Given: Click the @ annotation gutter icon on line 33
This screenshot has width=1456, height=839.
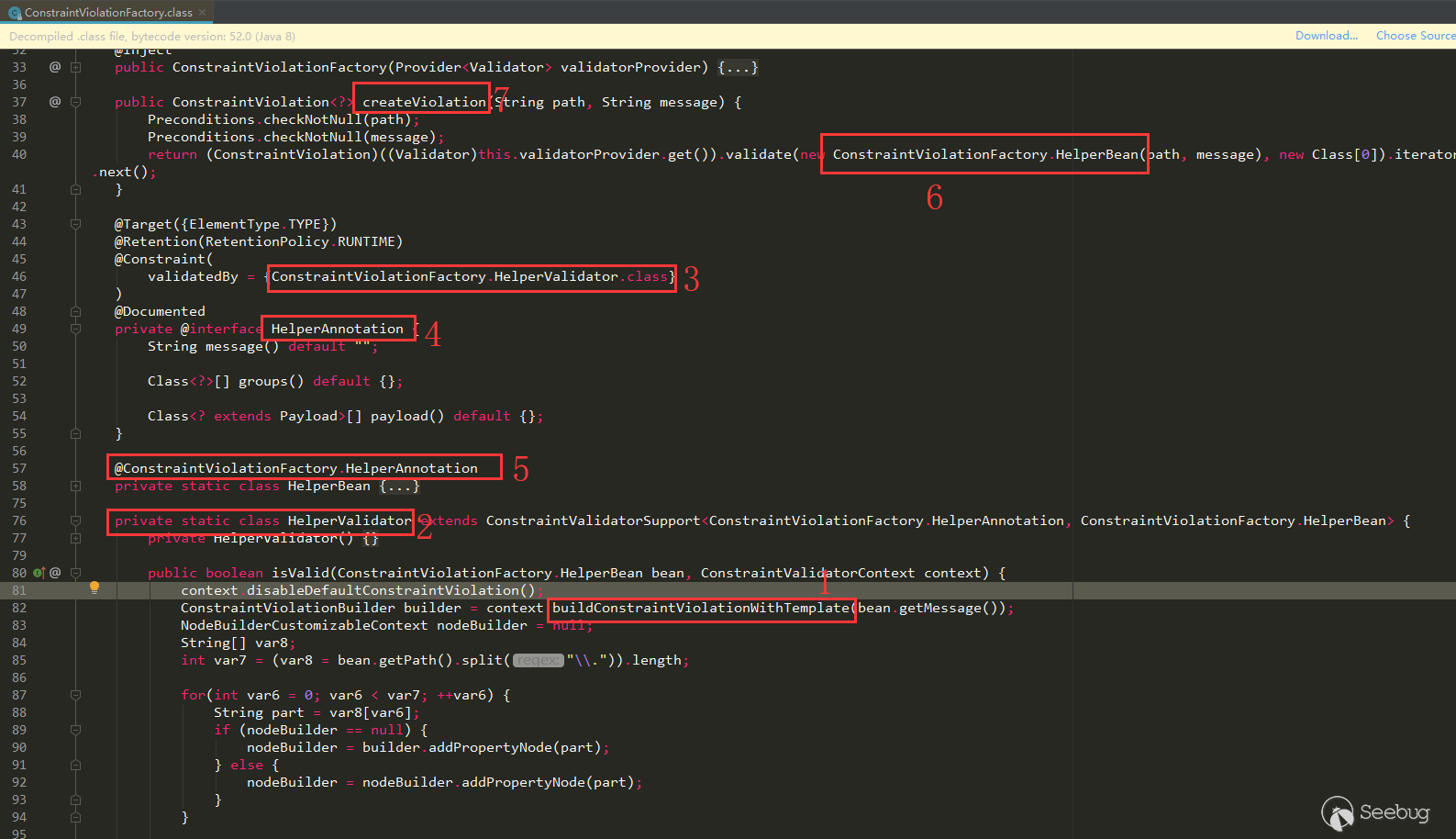Looking at the screenshot, I should [x=55, y=67].
